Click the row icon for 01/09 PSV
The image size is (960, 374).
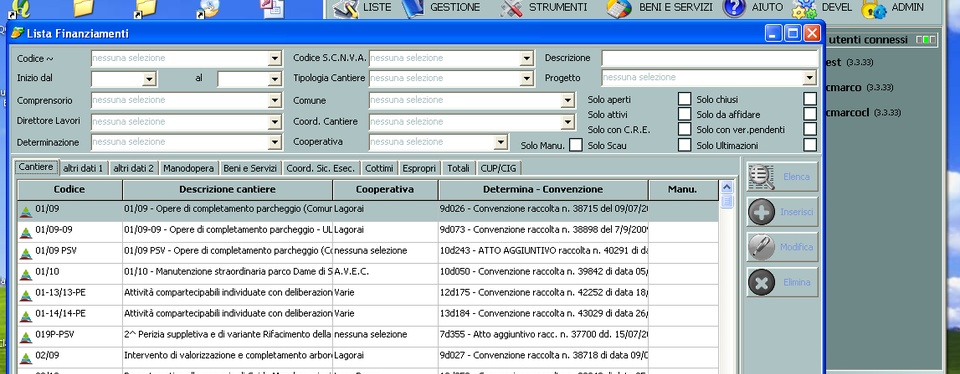[x=26, y=254]
